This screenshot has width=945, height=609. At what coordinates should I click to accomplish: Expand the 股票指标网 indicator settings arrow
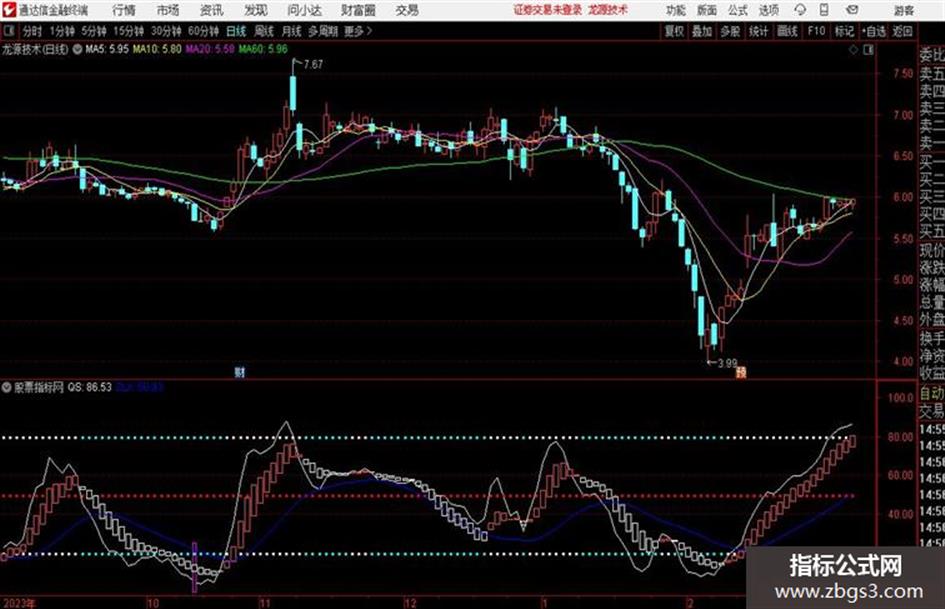point(7,387)
